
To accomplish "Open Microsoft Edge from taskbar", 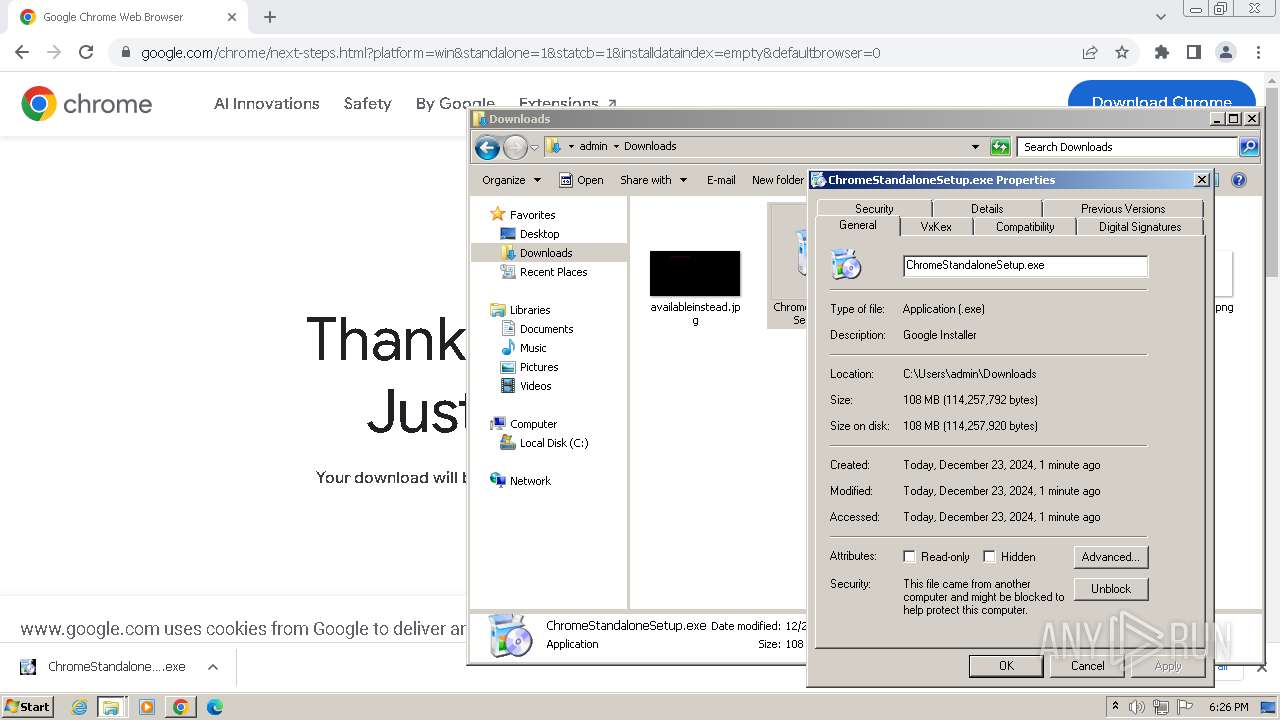I will tap(214, 707).
